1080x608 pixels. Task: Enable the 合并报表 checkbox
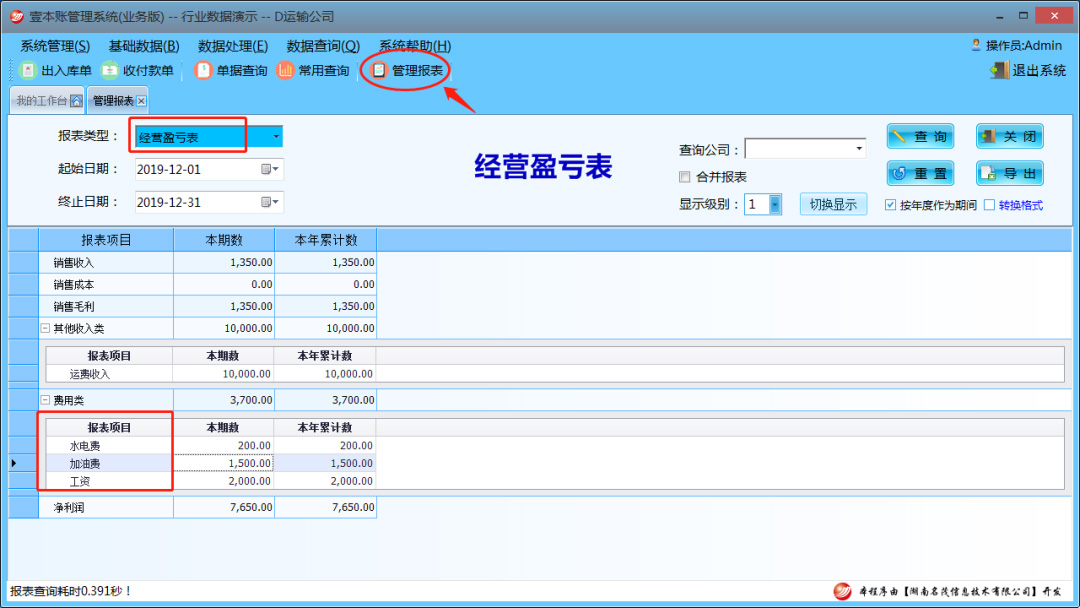[x=685, y=177]
